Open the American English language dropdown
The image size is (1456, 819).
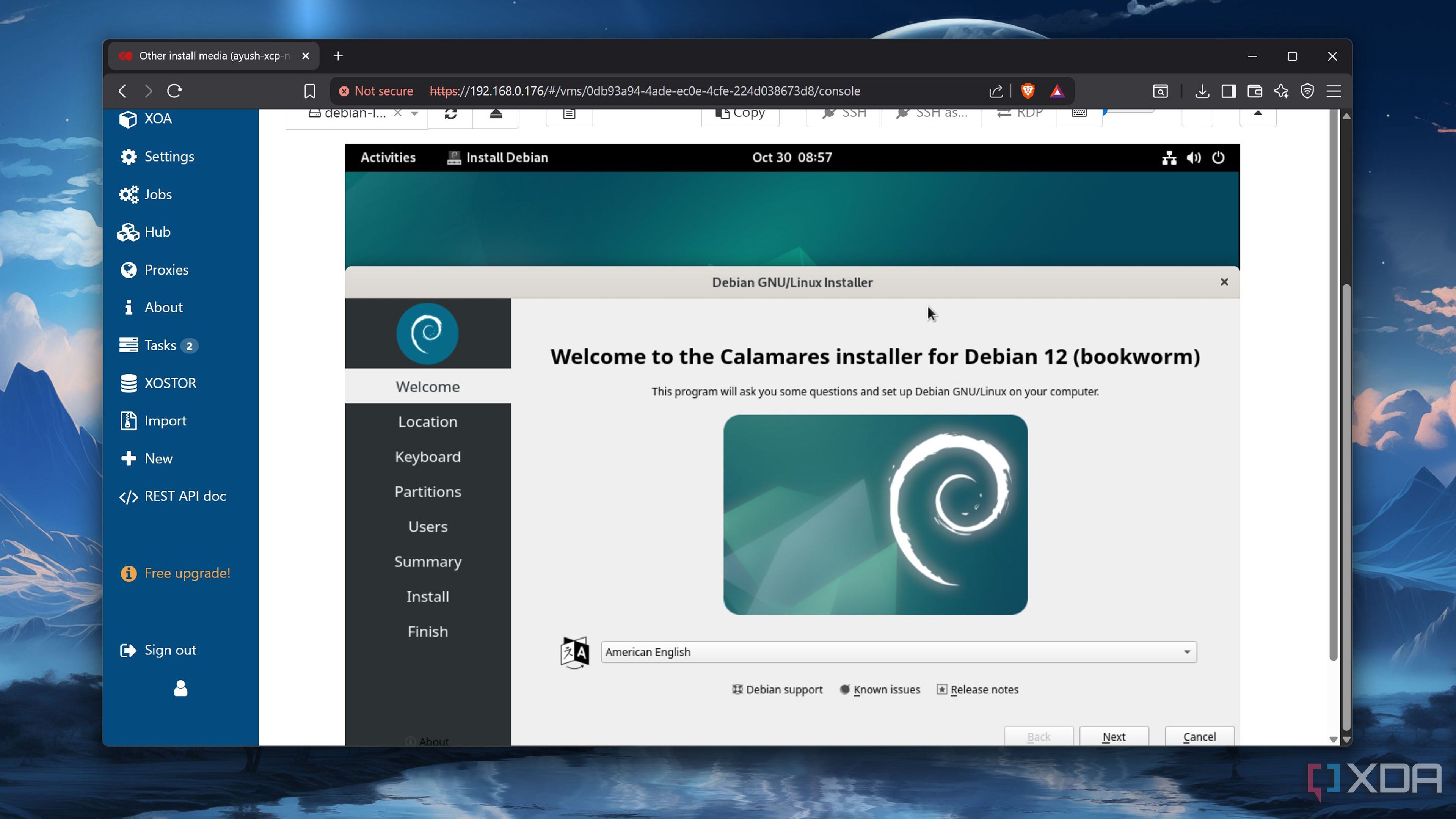(899, 652)
